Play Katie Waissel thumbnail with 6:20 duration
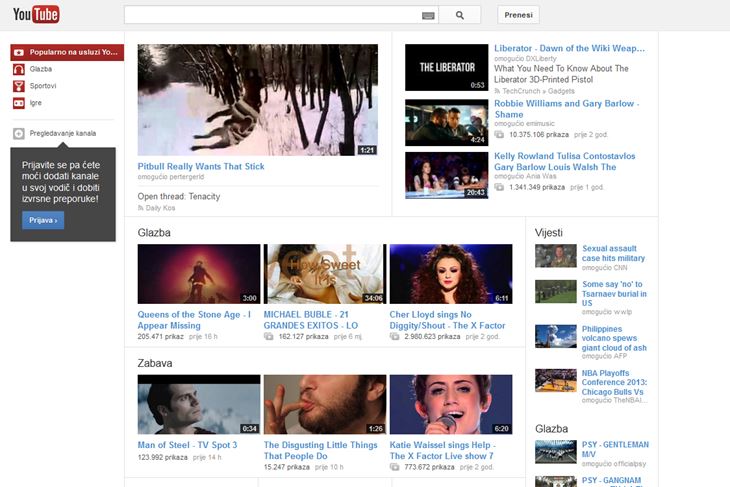Image resolution: width=730 pixels, height=487 pixels. 451,404
